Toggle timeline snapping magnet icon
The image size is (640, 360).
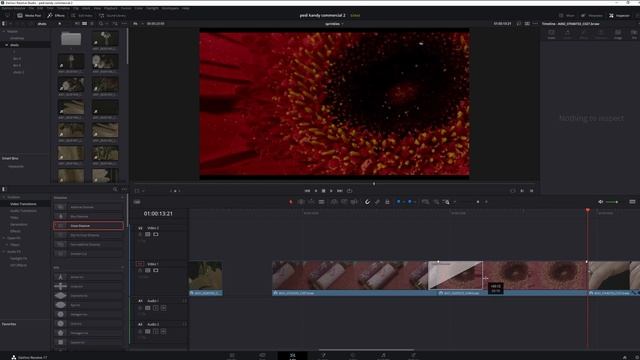[367, 202]
